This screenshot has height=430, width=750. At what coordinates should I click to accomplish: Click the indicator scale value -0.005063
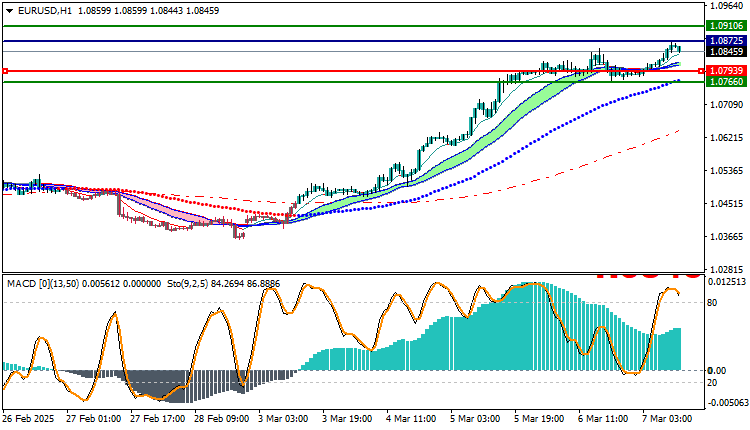(727, 403)
